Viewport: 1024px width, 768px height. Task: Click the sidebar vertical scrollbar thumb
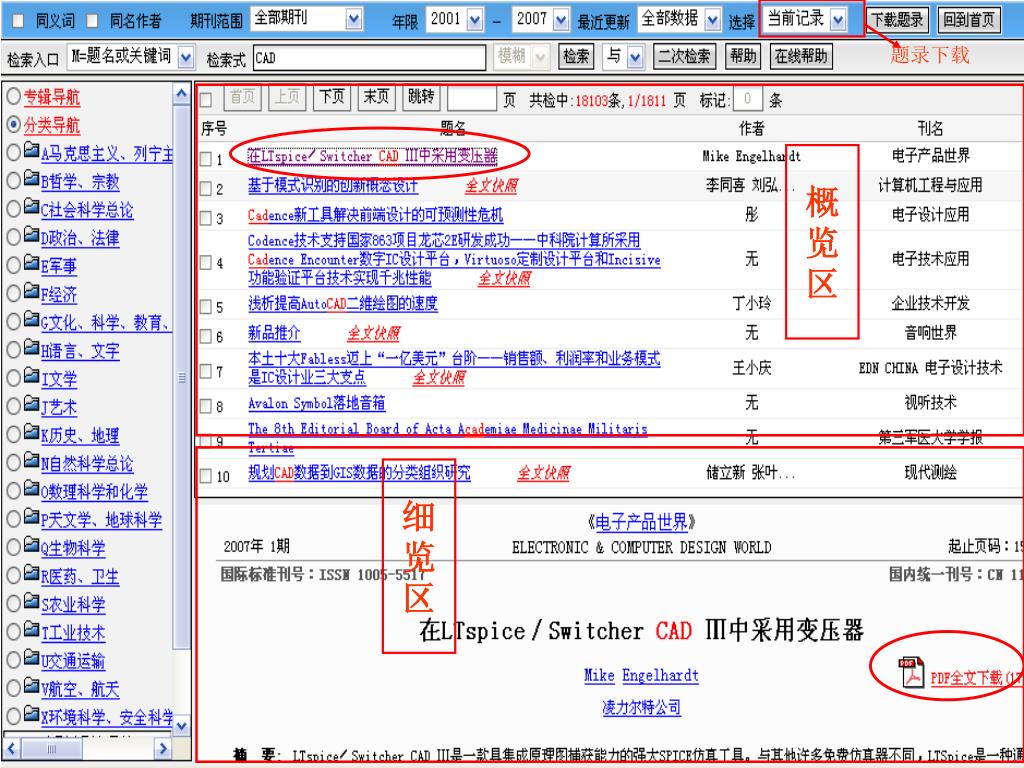click(x=182, y=377)
